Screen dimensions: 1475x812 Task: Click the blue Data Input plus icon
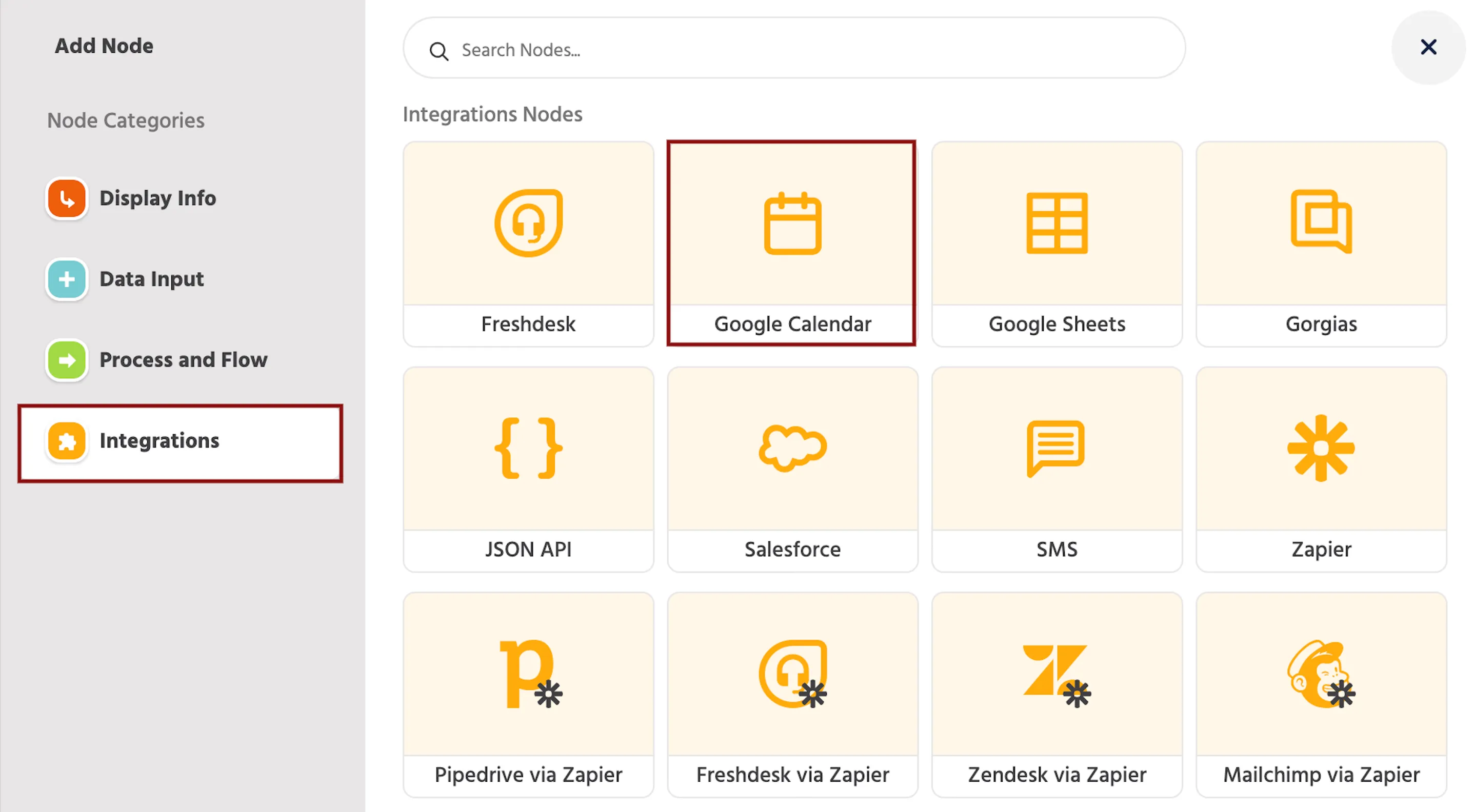(67, 279)
